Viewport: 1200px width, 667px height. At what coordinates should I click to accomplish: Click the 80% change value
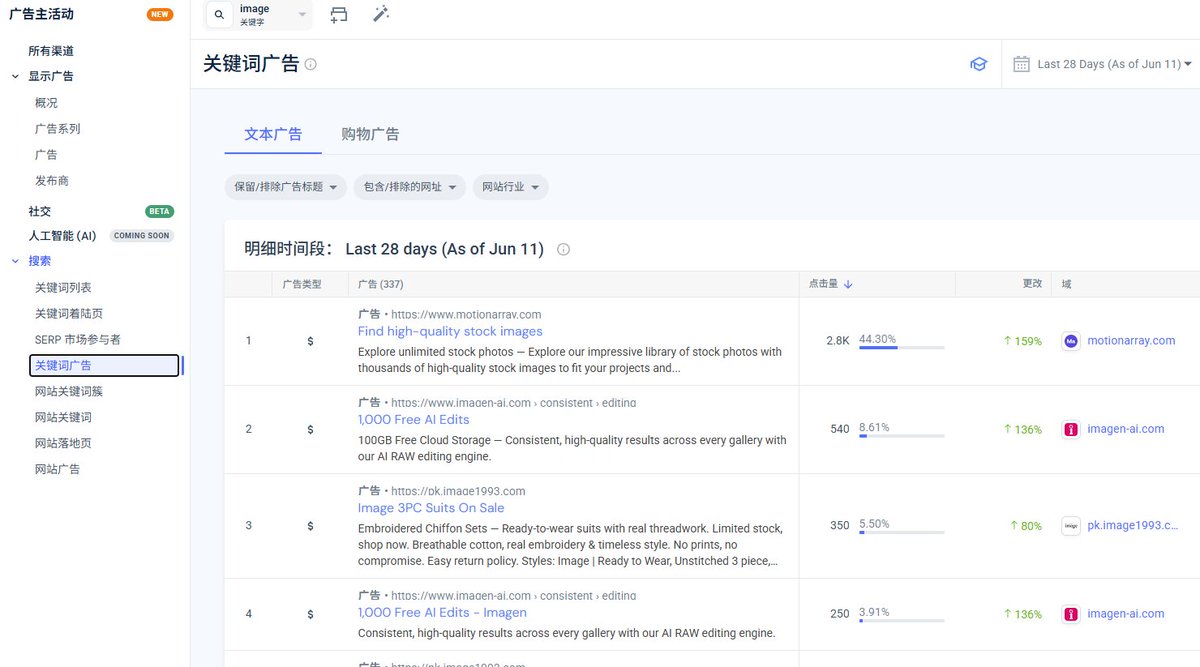point(1025,526)
